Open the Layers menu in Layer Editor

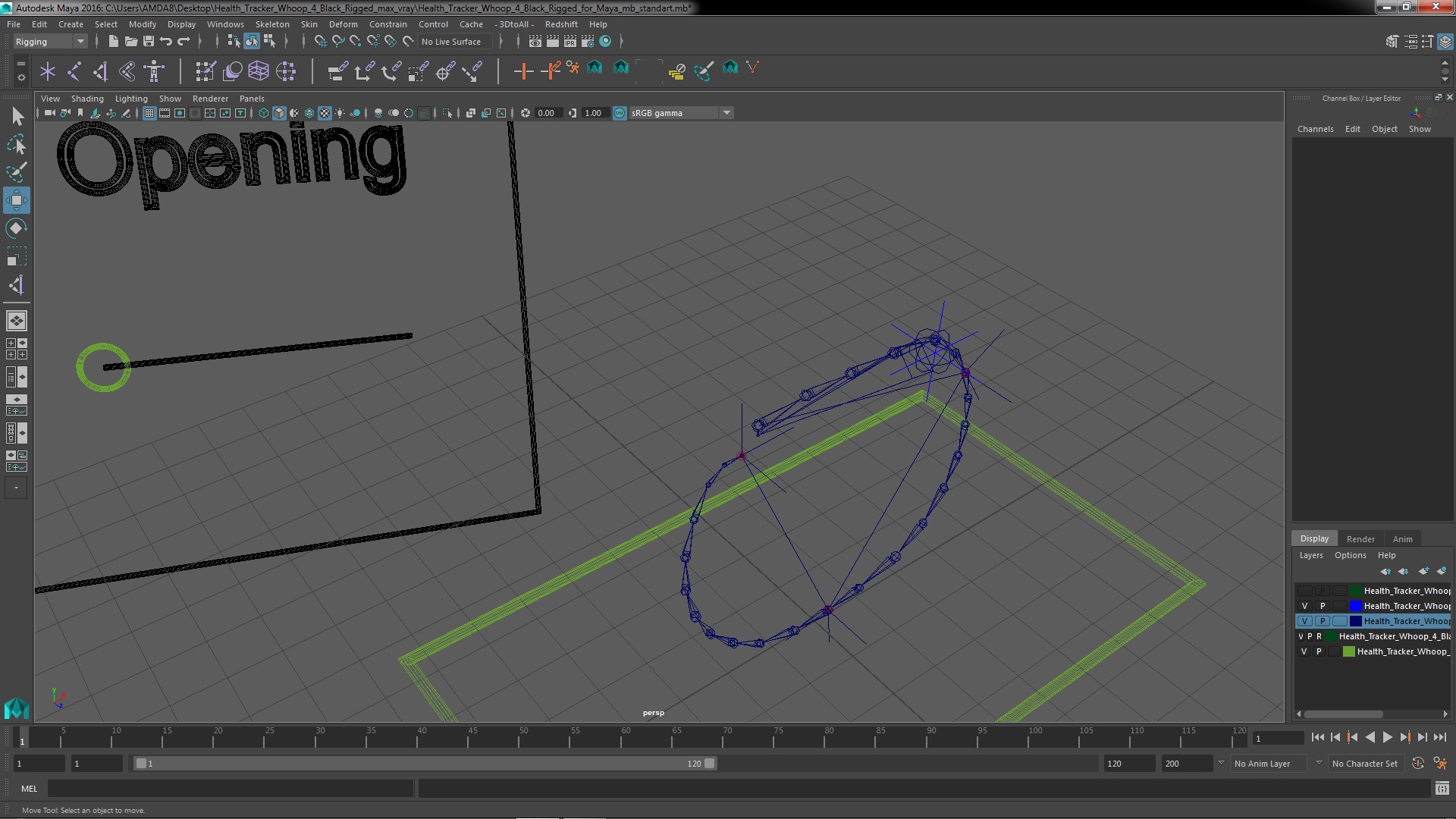click(x=1310, y=555)
